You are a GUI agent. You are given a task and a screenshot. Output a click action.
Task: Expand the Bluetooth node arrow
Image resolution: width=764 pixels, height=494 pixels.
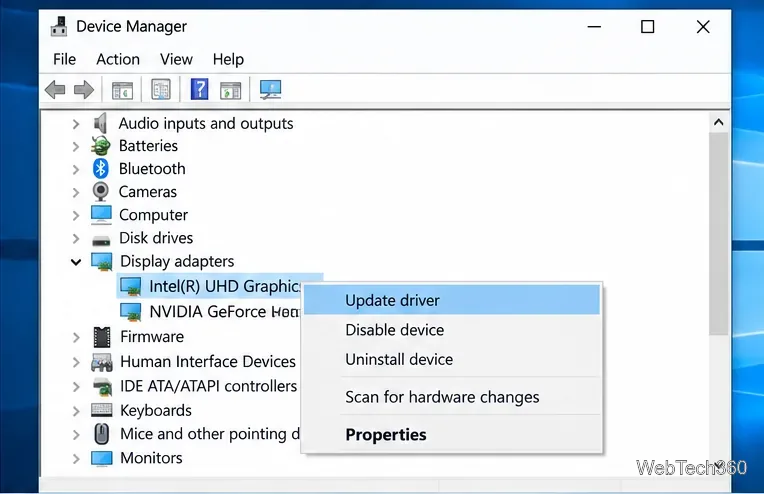click(x=76, y=169)
